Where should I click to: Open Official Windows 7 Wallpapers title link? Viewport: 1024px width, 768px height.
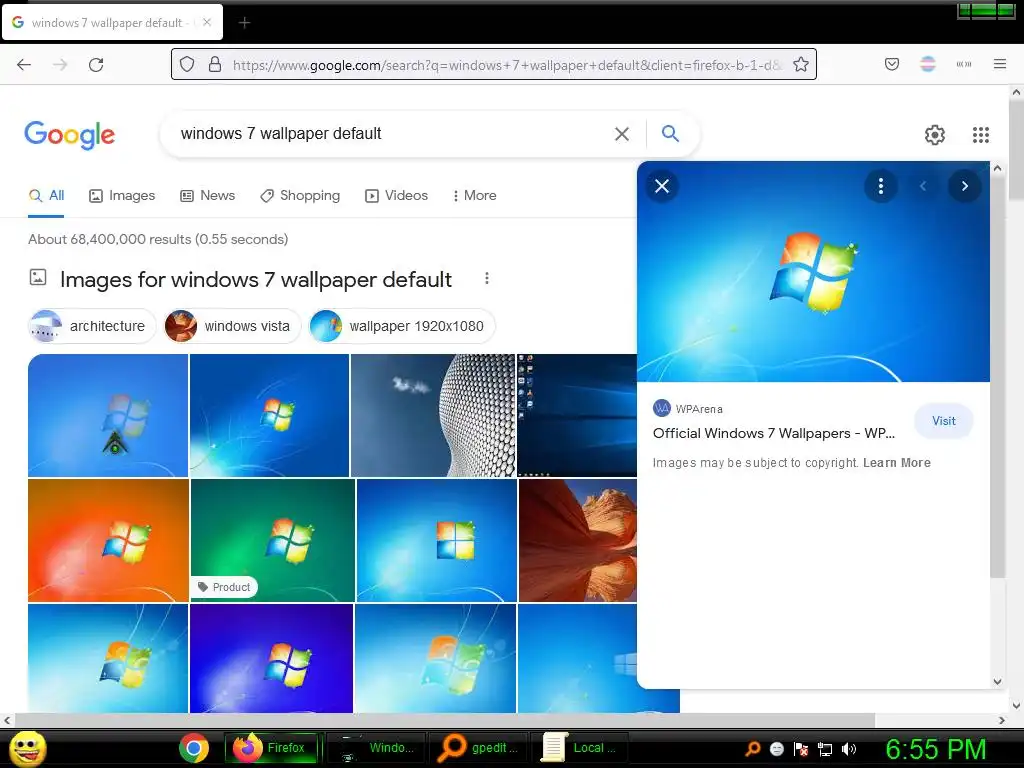(773, 434)
